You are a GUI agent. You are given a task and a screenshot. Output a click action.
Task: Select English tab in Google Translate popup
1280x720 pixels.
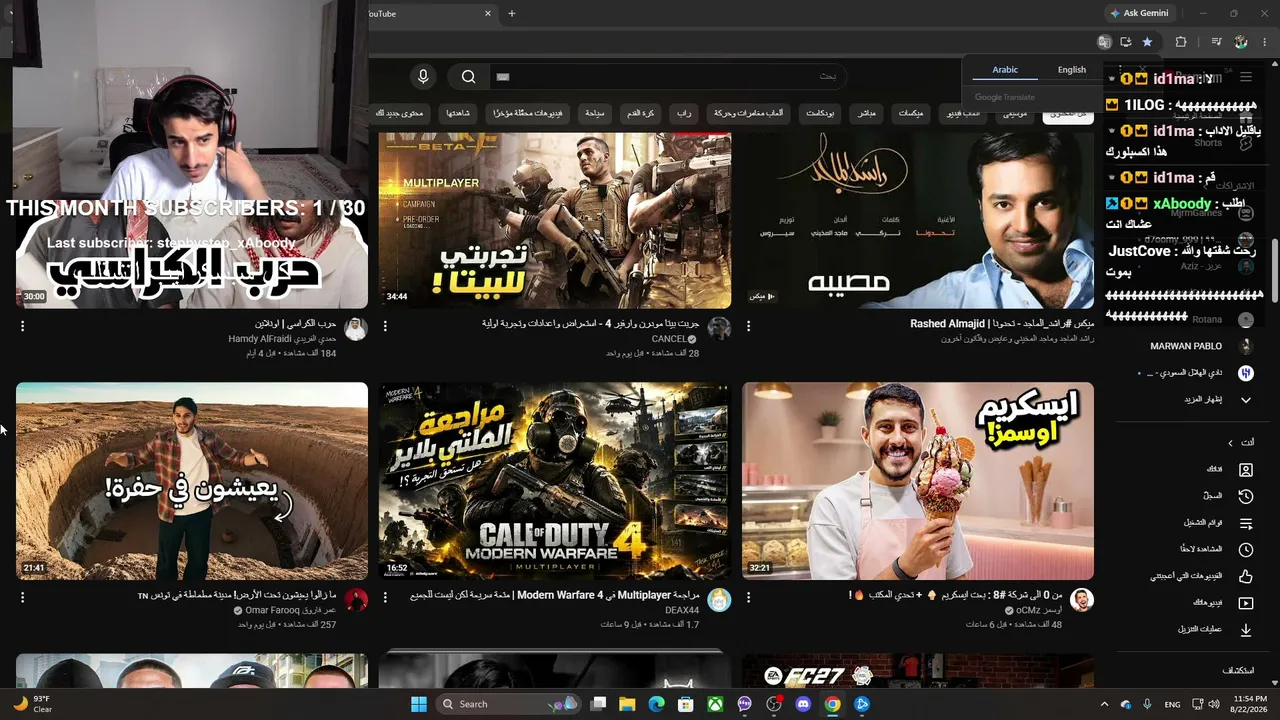pyautogui.click(x=1072, y=70)
